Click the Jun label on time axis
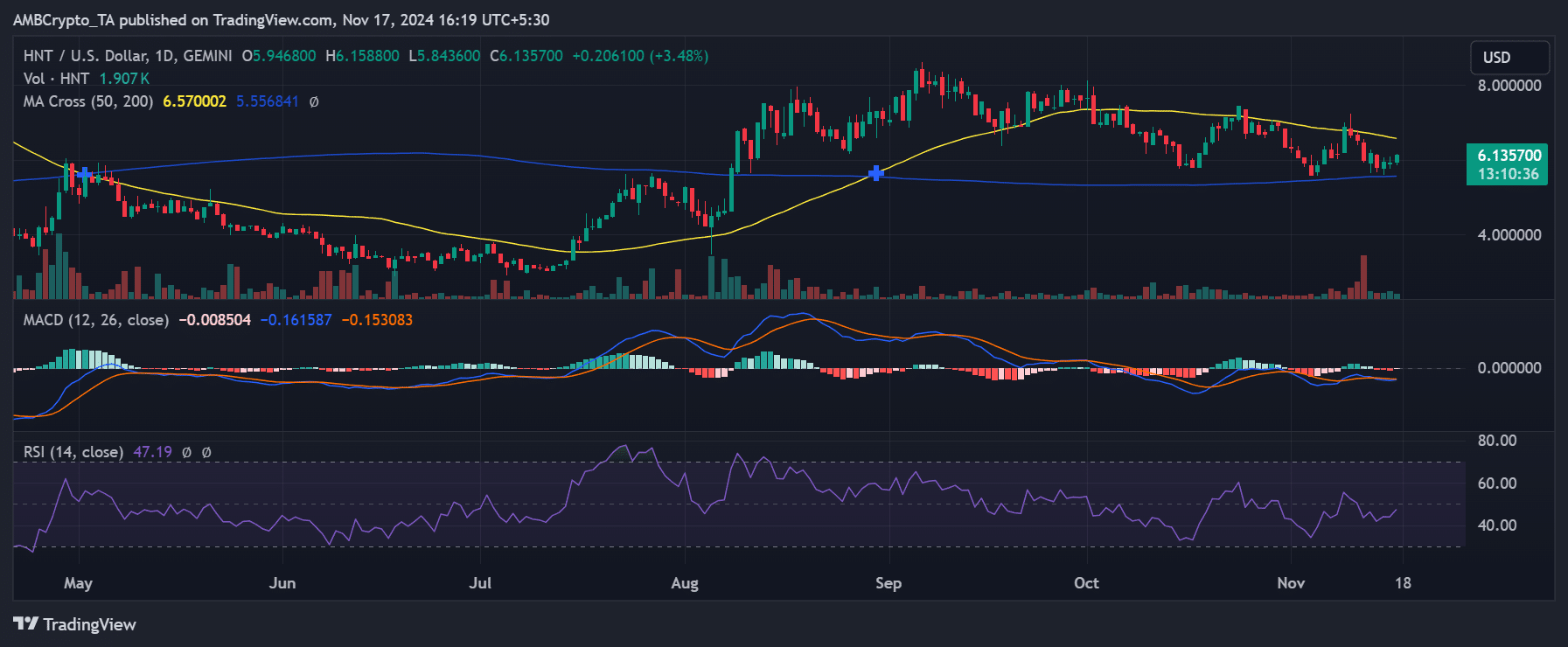The height and width of the screenshot is (647, 1568). pos(282,583)
